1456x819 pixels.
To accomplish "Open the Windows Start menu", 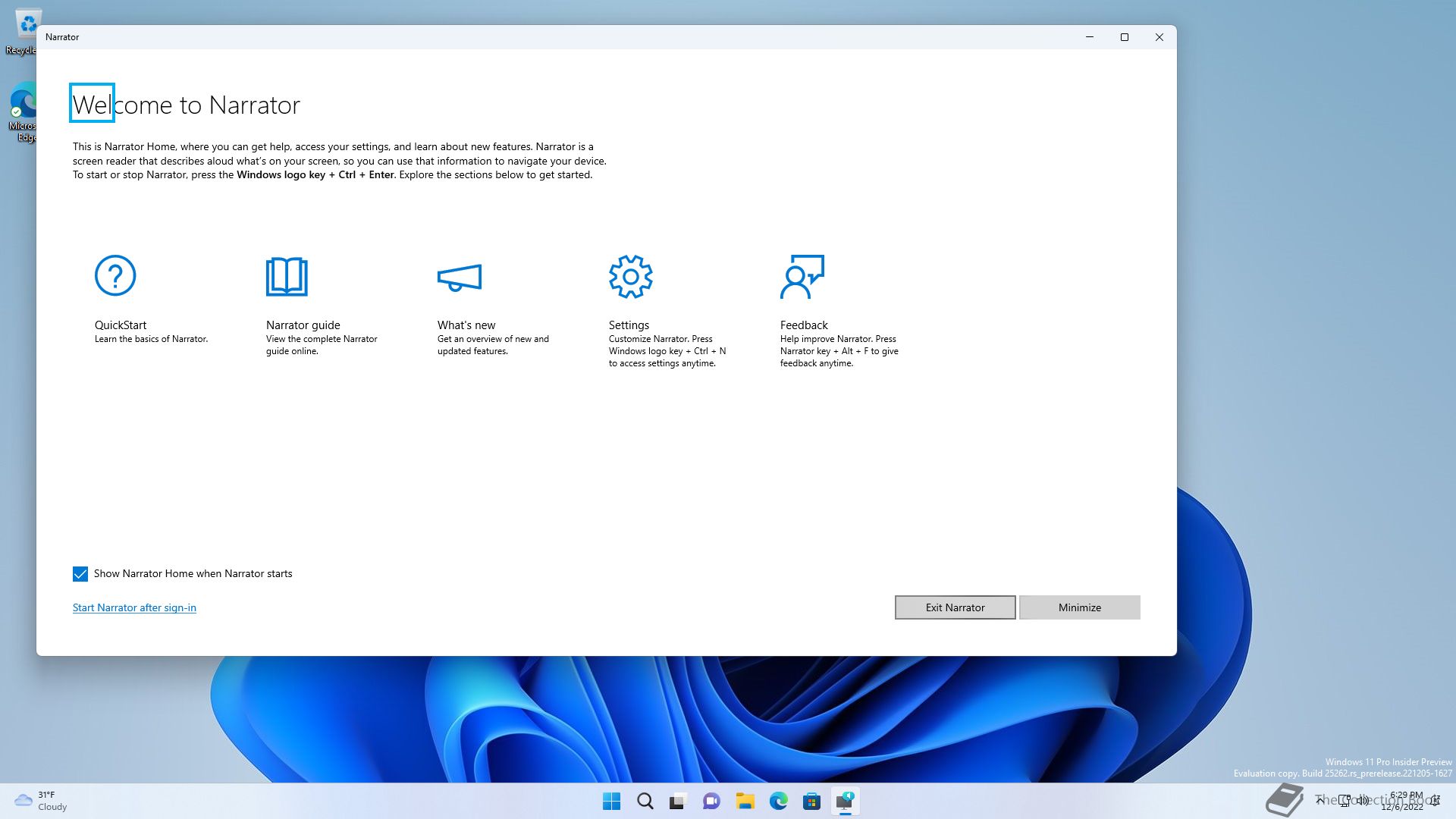I will [611, 801].
